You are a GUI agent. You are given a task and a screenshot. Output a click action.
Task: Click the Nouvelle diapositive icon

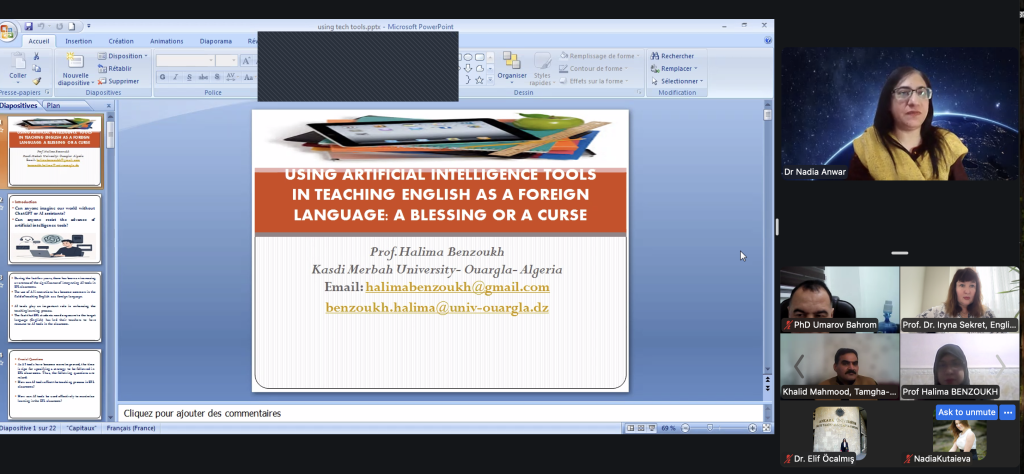tap(75, 61)
